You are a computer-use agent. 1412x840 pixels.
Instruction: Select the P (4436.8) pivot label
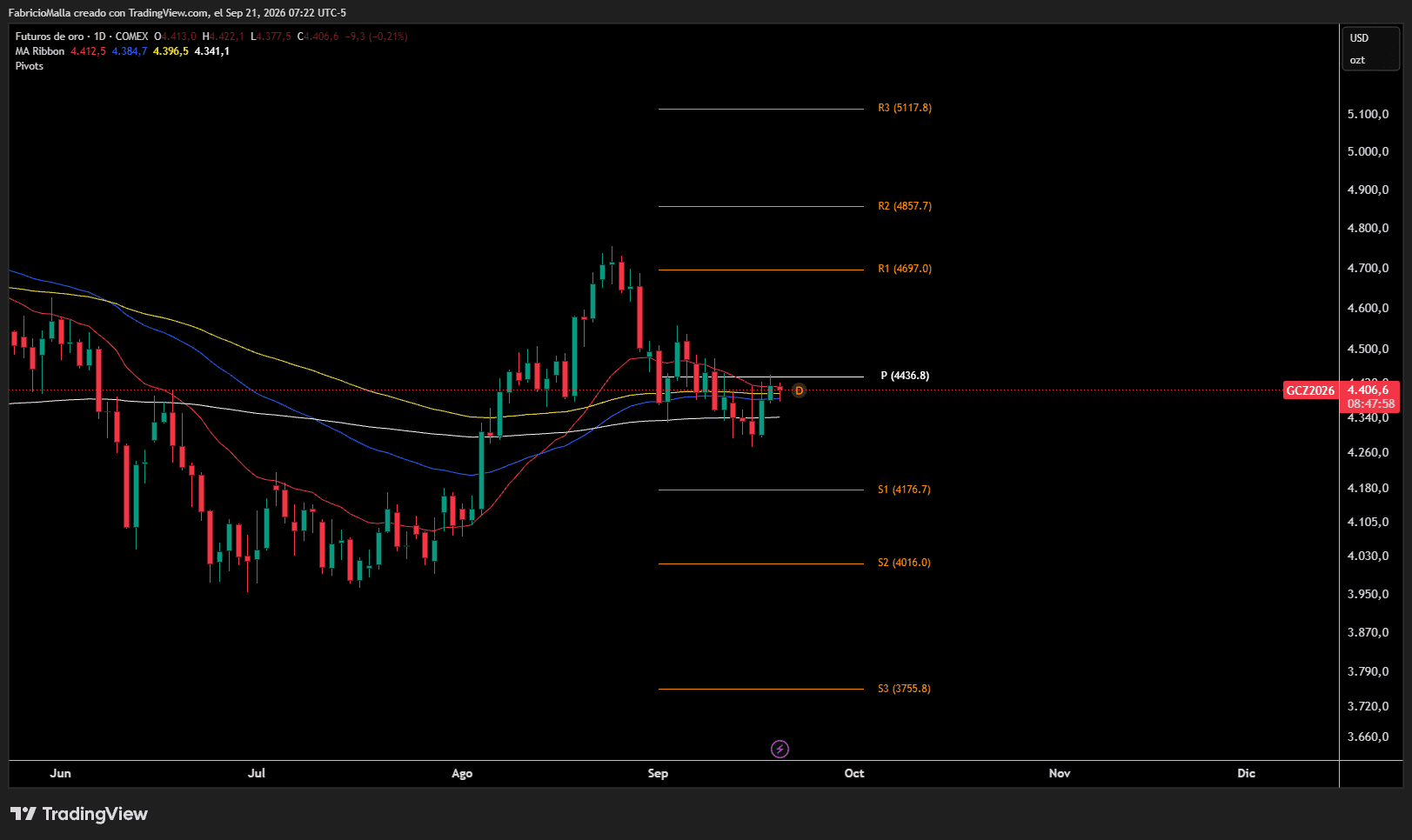coord(905,376)
